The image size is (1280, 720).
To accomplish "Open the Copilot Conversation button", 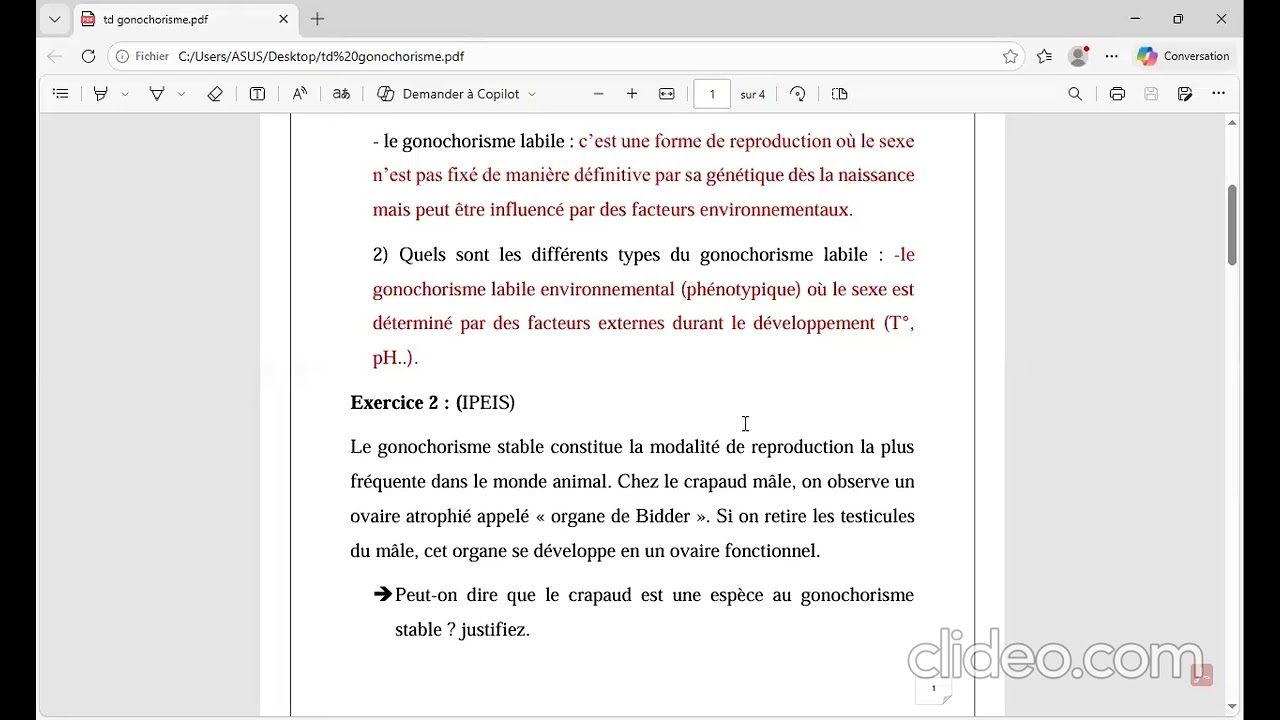I will click(x=1184, y=56).
